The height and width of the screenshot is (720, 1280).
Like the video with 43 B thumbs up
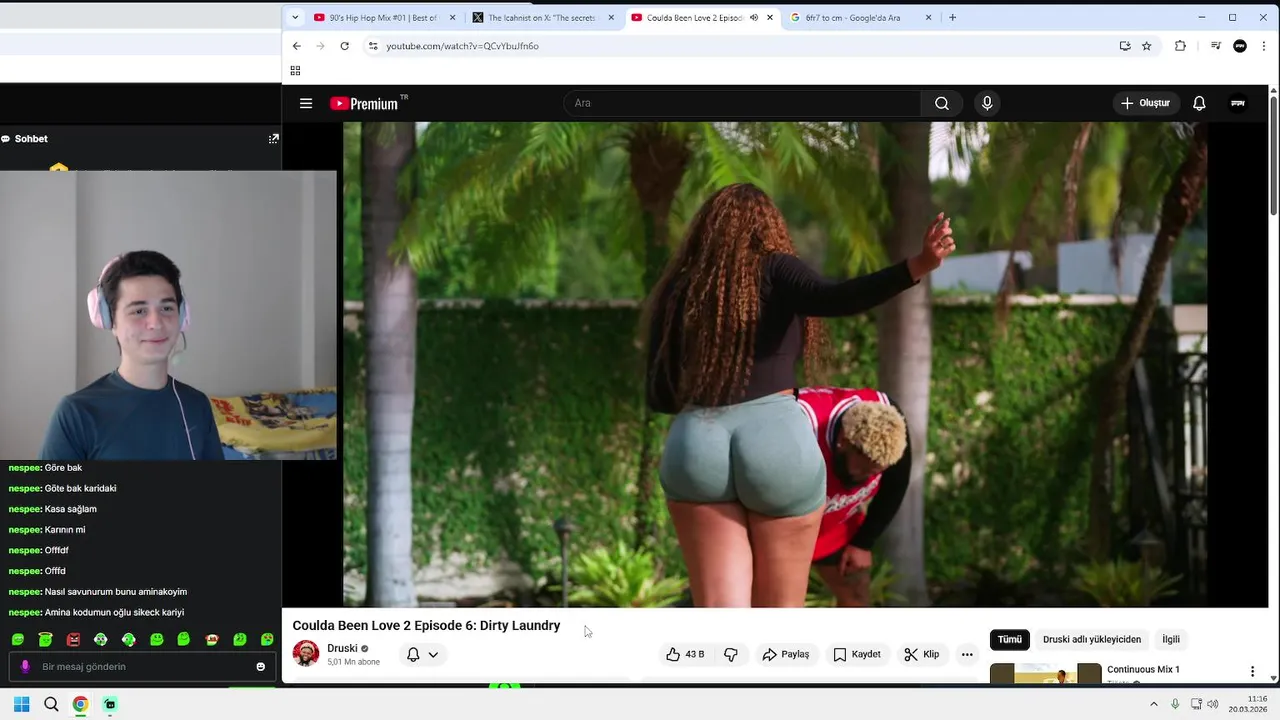coord(685,654)
